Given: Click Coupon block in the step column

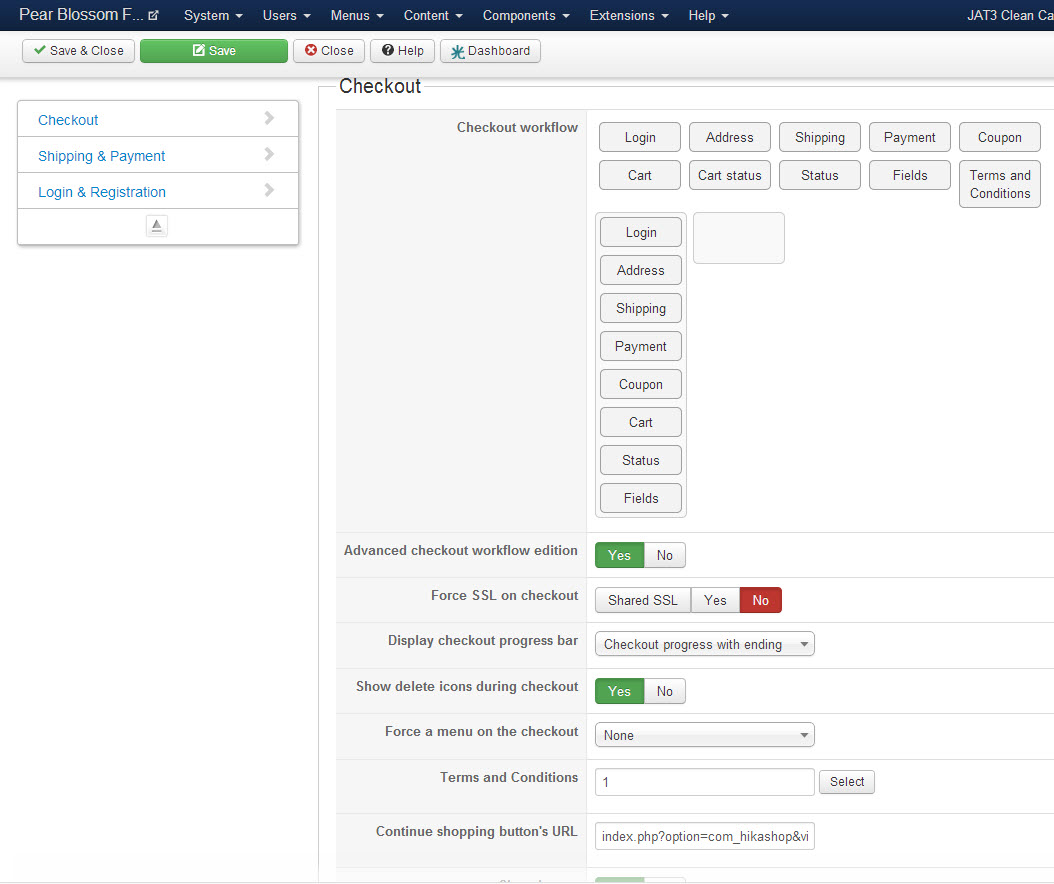Looking at the screenshot, I should click(641, 384).
